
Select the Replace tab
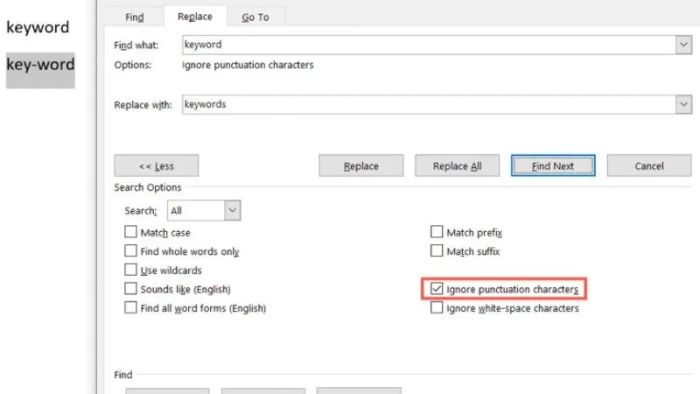pyautogui.click(x=195, y=17)
